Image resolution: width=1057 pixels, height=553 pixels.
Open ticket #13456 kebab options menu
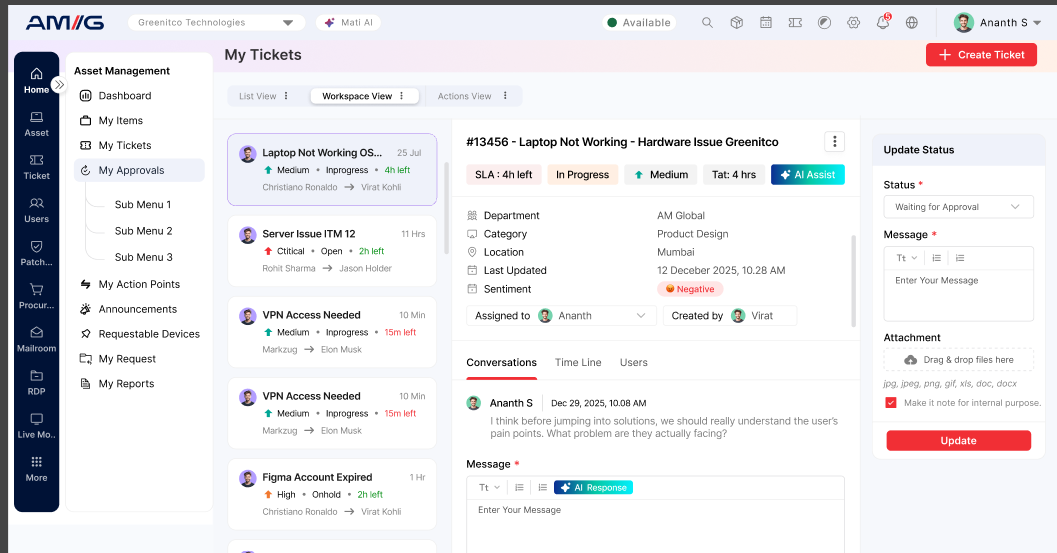pyautogui.click(x=835, y=142)
